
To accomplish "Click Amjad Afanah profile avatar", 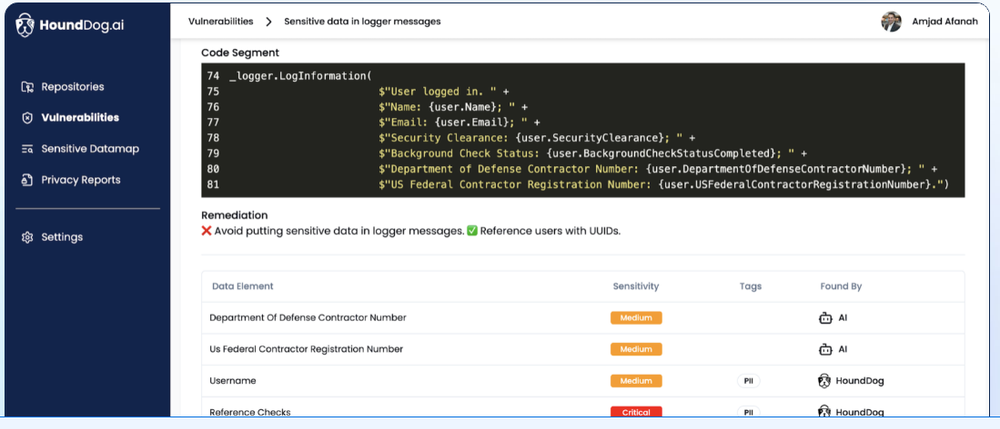I will click(x=891, y=21).
